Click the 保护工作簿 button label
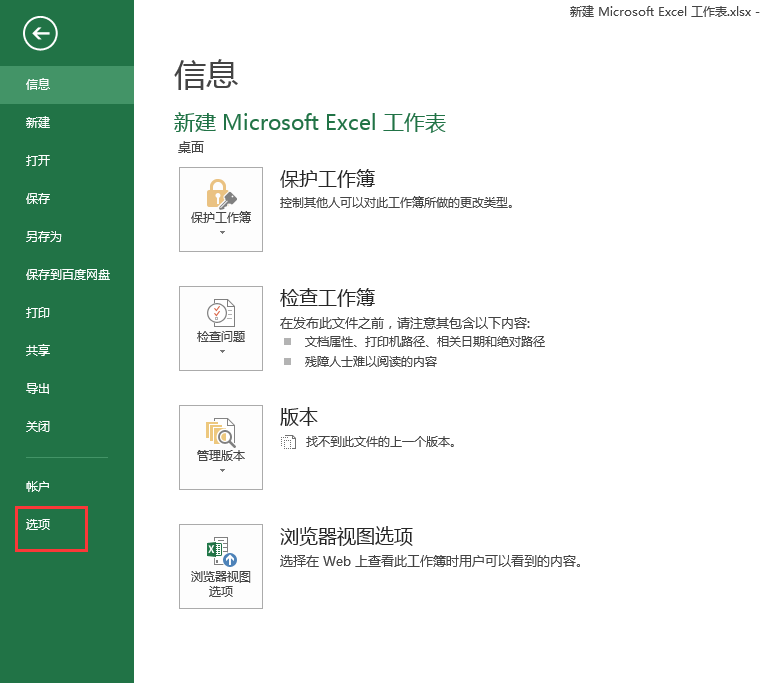This screenshot has height=683, width=763. click(x=221, y=217)
